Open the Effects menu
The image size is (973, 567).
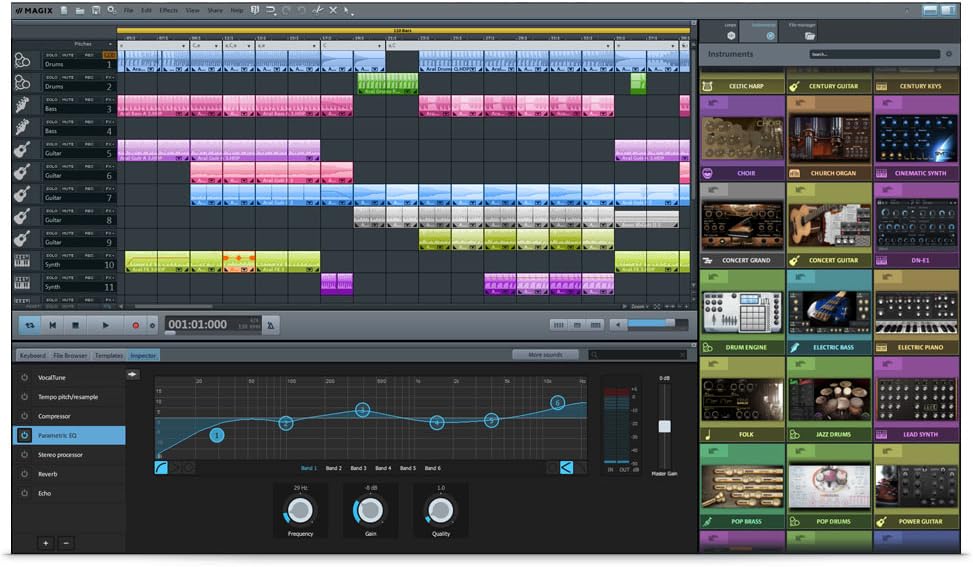coord(168,10)
